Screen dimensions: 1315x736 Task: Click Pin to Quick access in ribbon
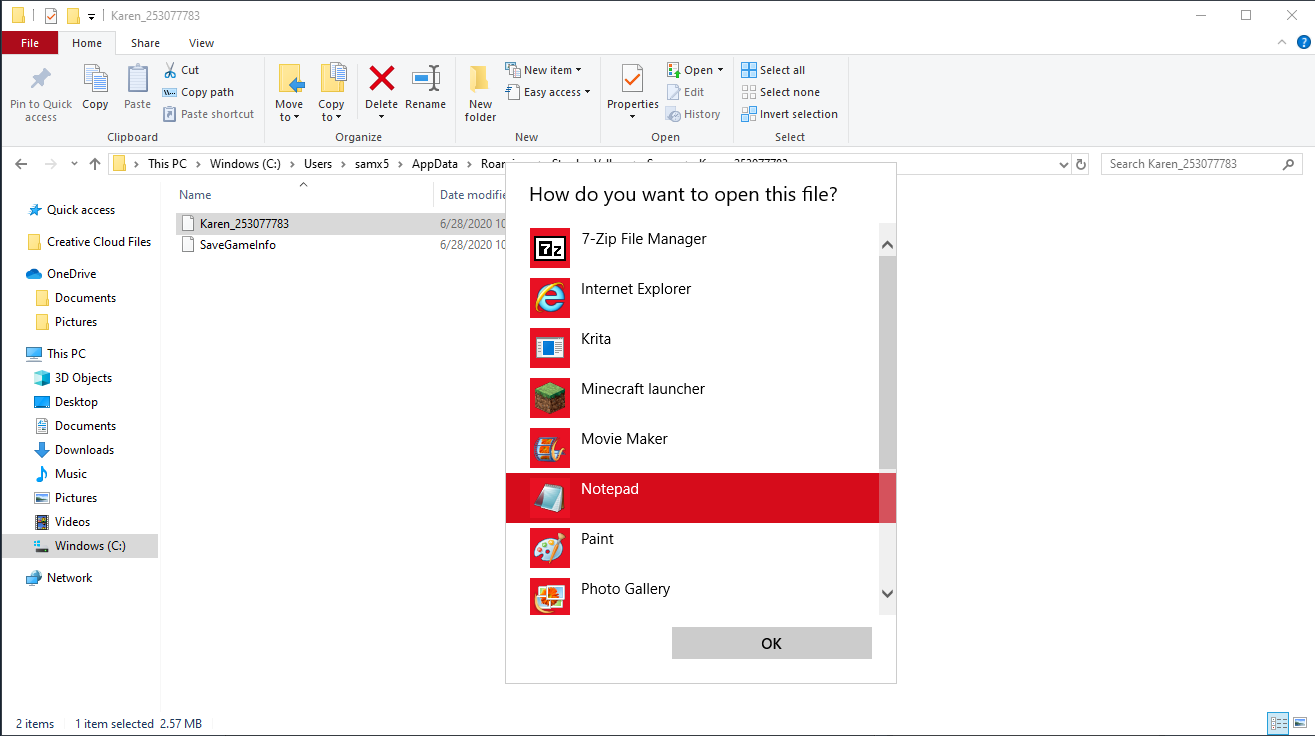pyautogui.click(x=41, y=93)
